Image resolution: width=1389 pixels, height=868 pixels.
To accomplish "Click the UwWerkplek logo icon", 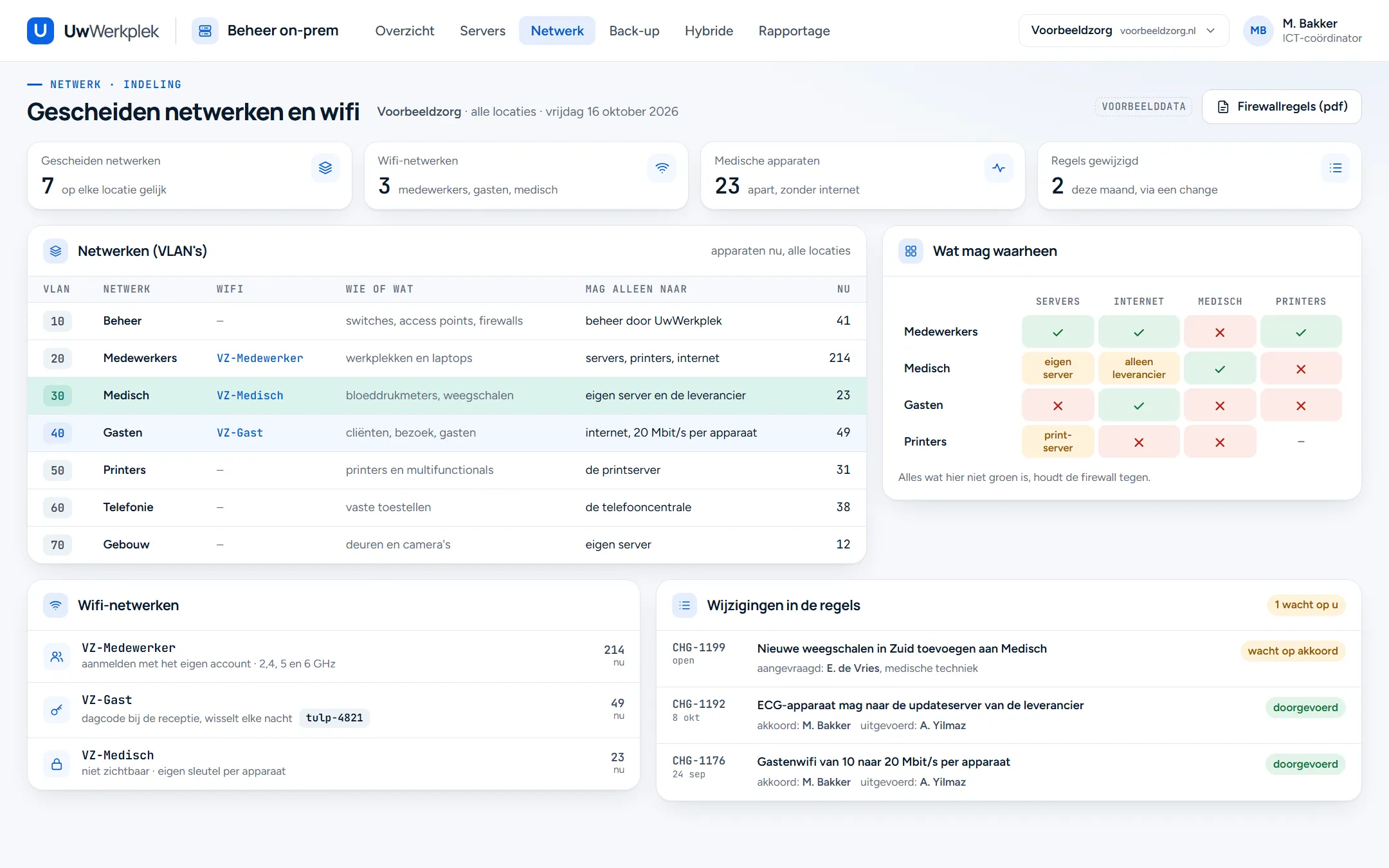I will pos(40,31).
